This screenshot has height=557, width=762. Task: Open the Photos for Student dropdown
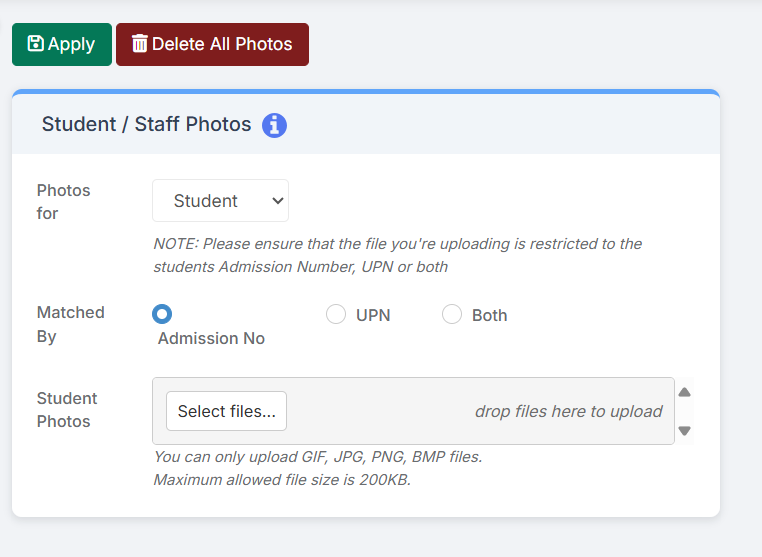click(x=220, y=201)
